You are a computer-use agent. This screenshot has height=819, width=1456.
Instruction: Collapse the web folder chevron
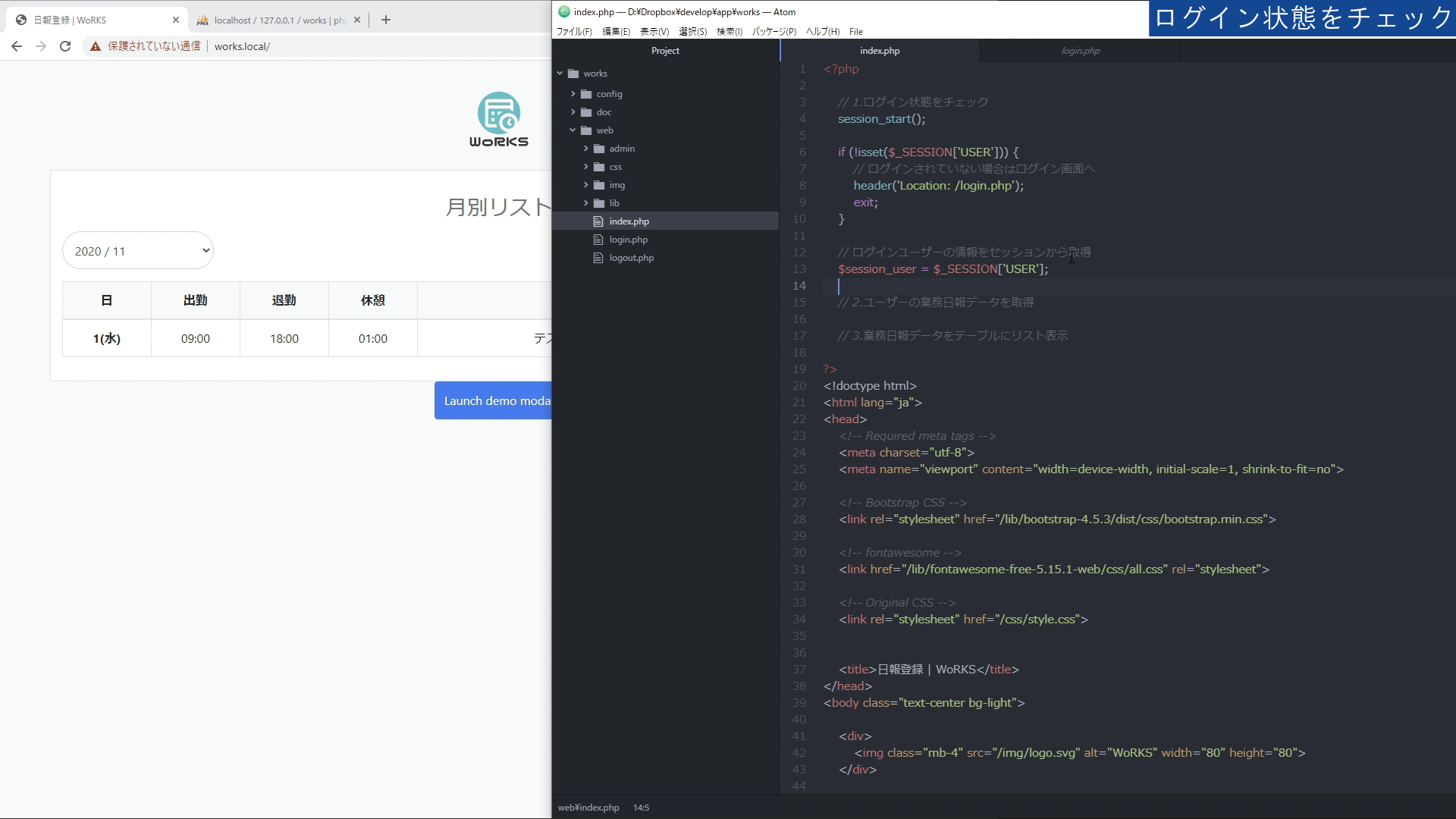pyautogui.click(x=573, y=130)
